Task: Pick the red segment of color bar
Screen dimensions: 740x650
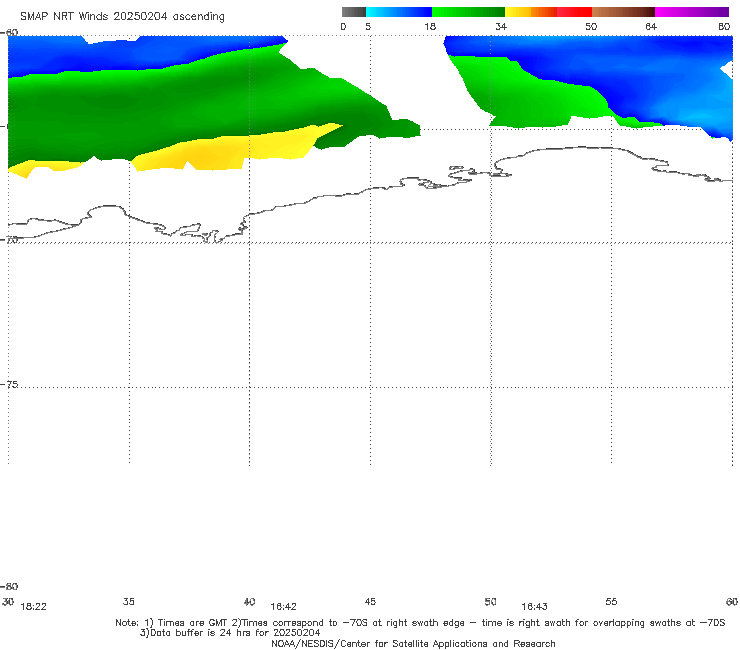Action: point(574,12)
